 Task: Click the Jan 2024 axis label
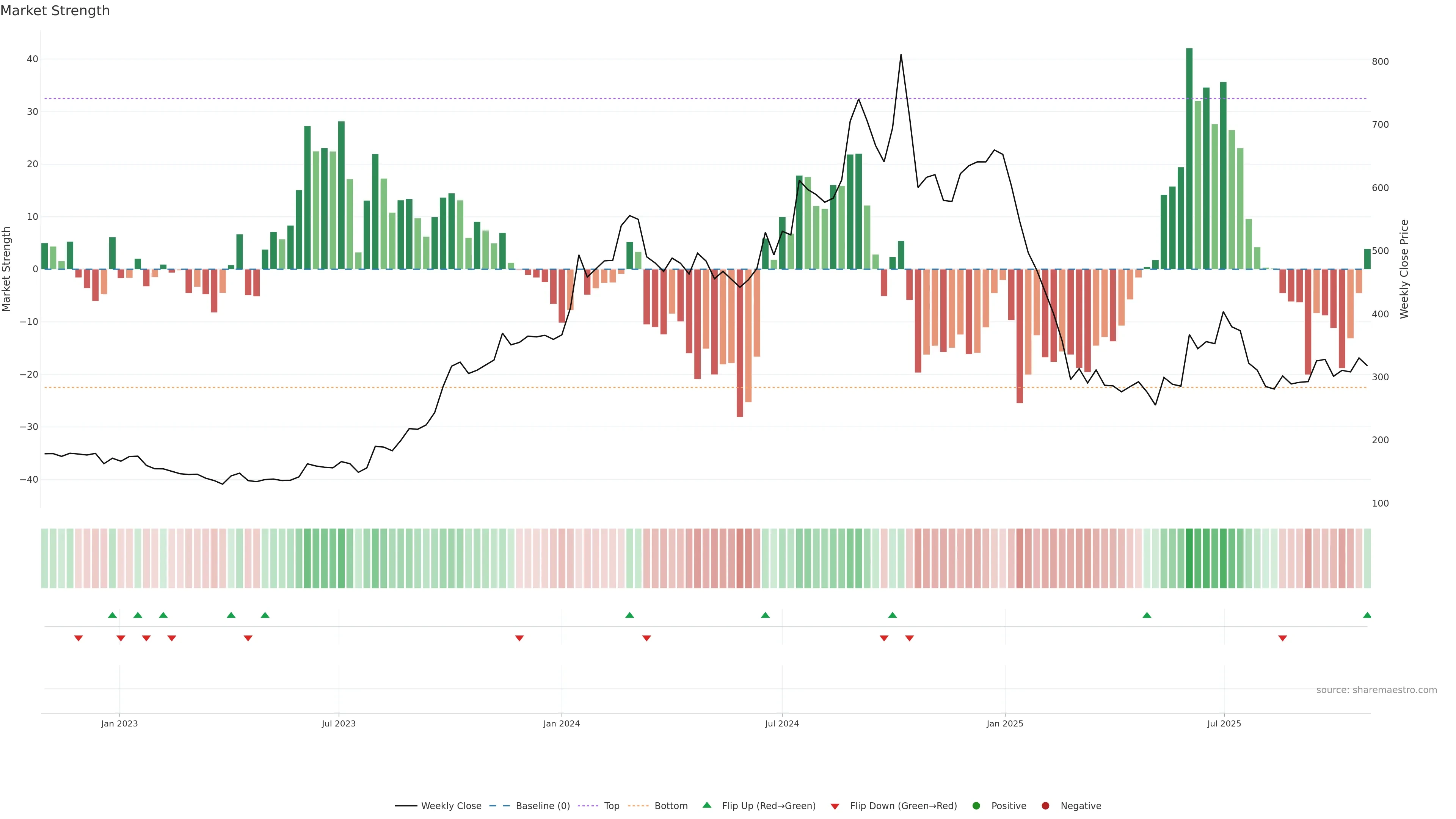point(561,723)
